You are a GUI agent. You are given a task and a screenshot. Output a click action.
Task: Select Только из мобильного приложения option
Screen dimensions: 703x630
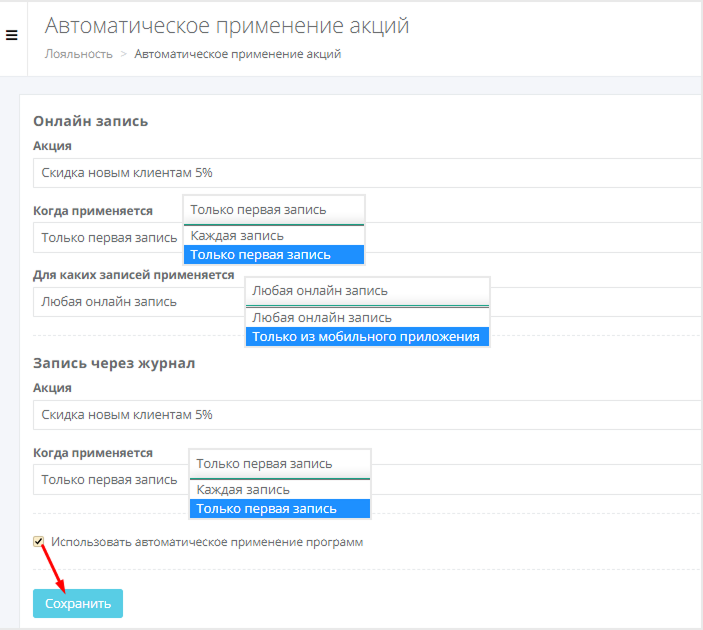coord(366,337)
